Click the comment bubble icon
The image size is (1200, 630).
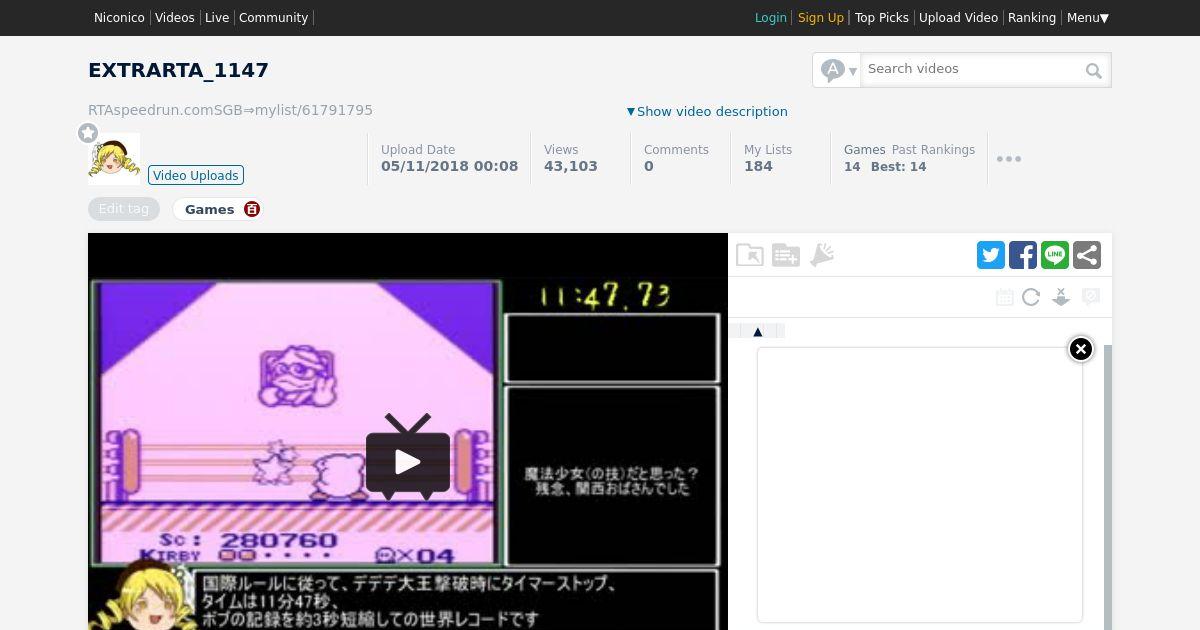(x=1091, y=297)
